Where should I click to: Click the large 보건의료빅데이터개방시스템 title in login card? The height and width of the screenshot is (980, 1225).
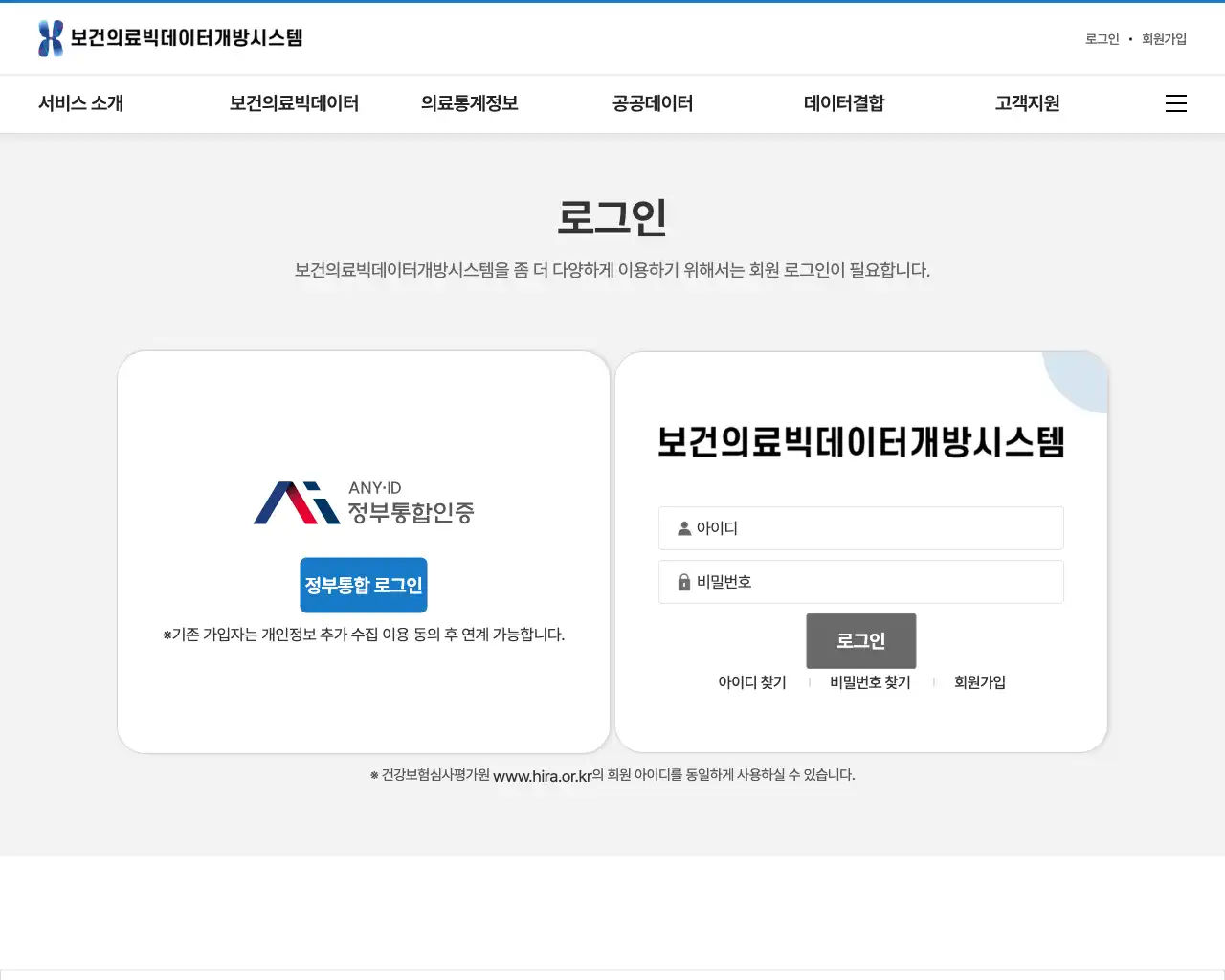(x=861, y=442)
